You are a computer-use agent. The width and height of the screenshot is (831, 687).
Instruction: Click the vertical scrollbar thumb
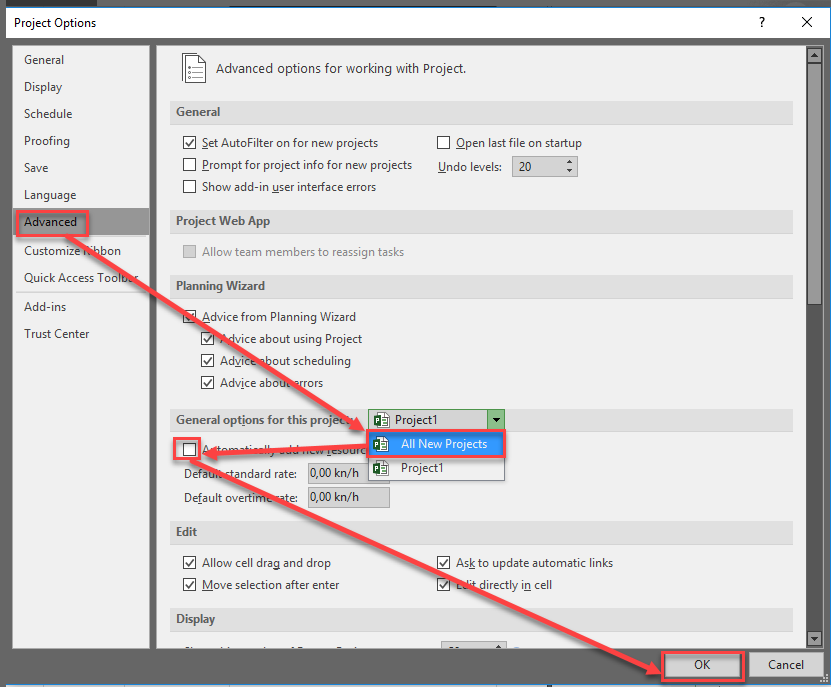point(815,180)
